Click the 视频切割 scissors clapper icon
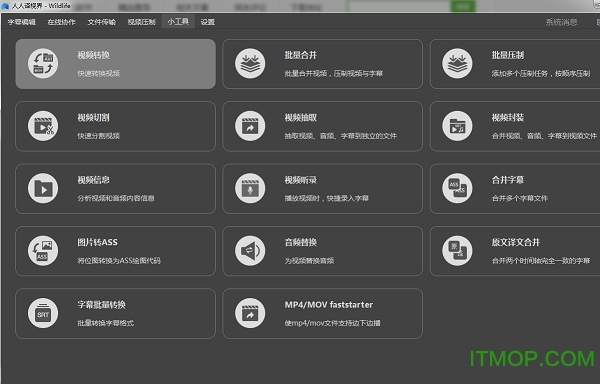This screenshot has width=600, height=384. (43, 126)
